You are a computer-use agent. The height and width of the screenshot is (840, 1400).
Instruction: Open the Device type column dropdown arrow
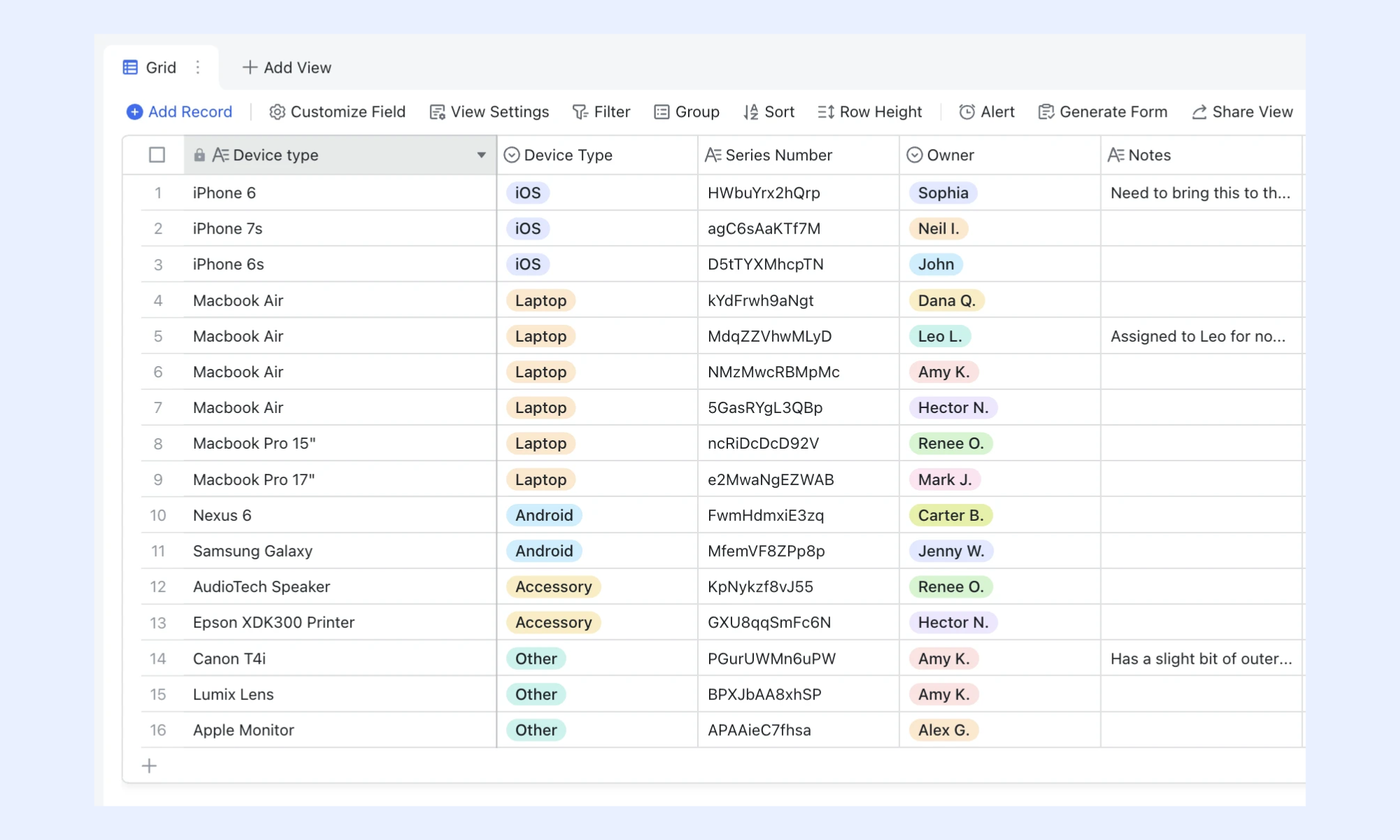pyautogui.click(x=482, y=155)
